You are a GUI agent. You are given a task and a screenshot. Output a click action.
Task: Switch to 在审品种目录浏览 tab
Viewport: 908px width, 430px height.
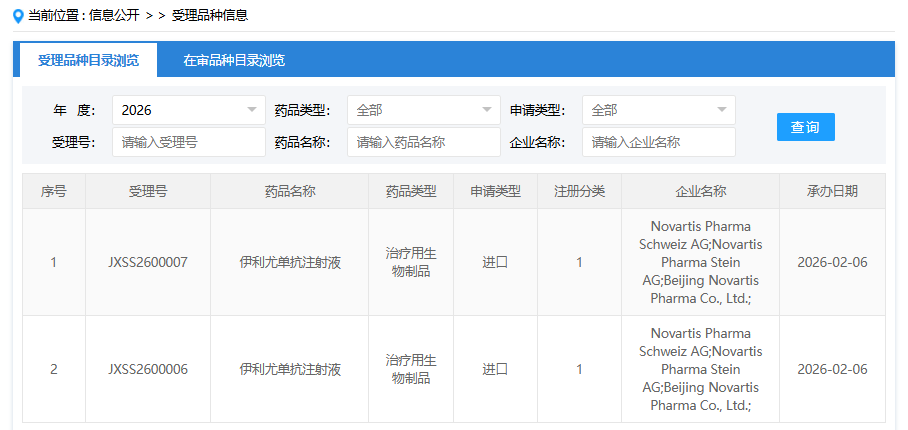tap(234, 60)
